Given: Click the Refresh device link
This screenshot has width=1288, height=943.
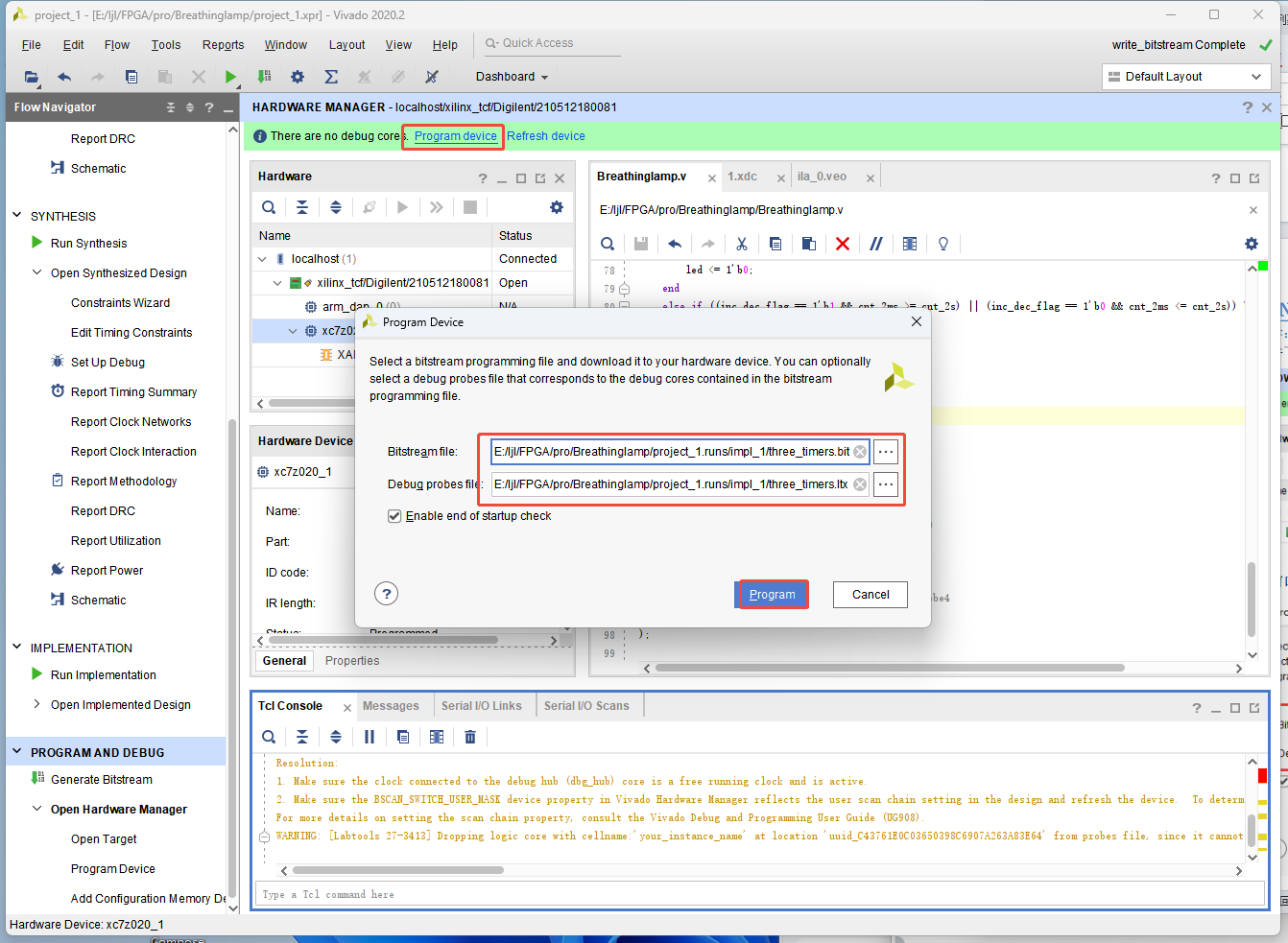Looking at the screenshot, I should tap(546, 136).
